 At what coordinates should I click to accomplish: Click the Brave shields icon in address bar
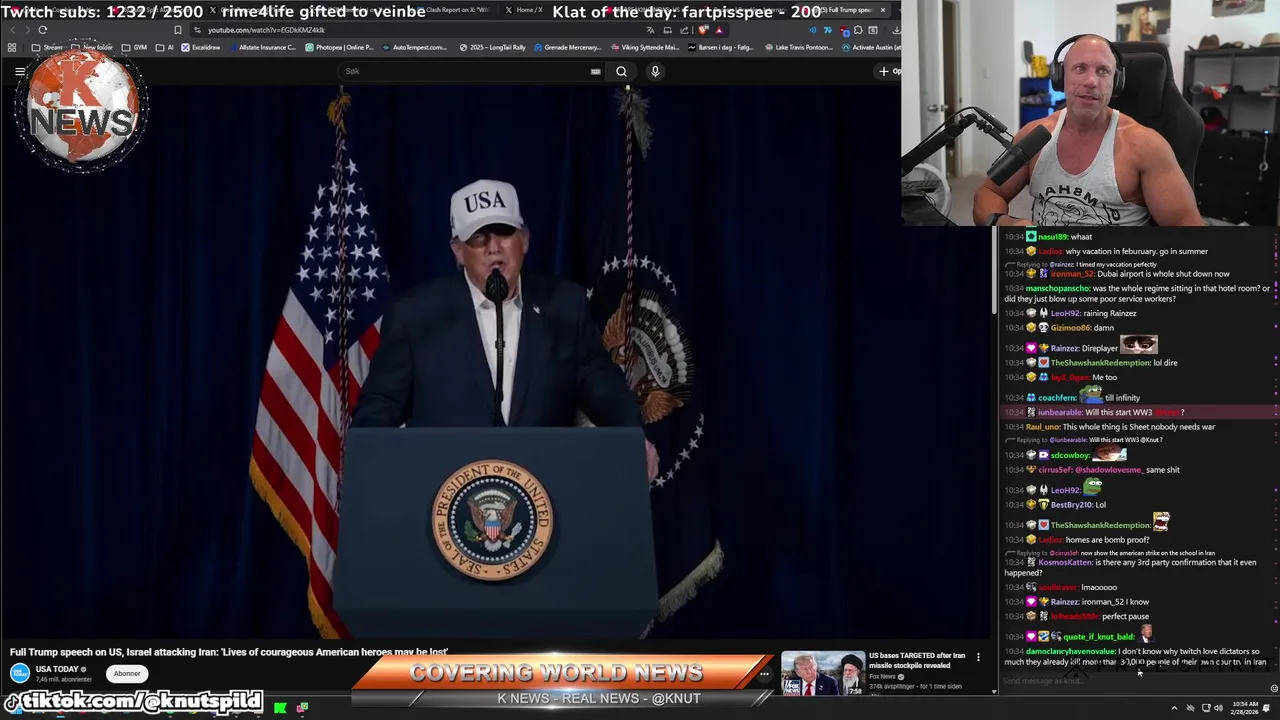tap(704, 30)
